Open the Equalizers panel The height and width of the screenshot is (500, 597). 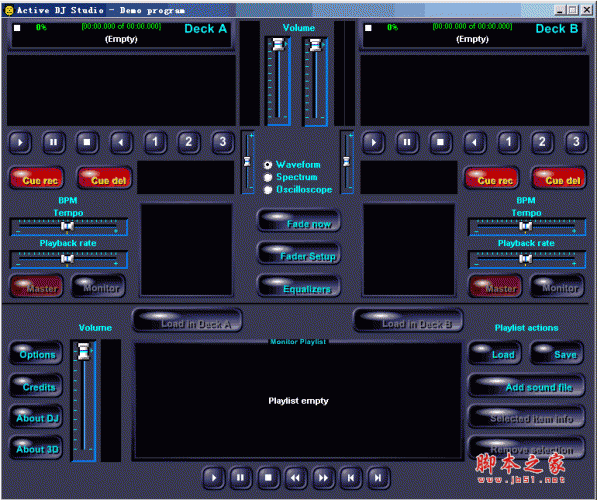point(299,286)
